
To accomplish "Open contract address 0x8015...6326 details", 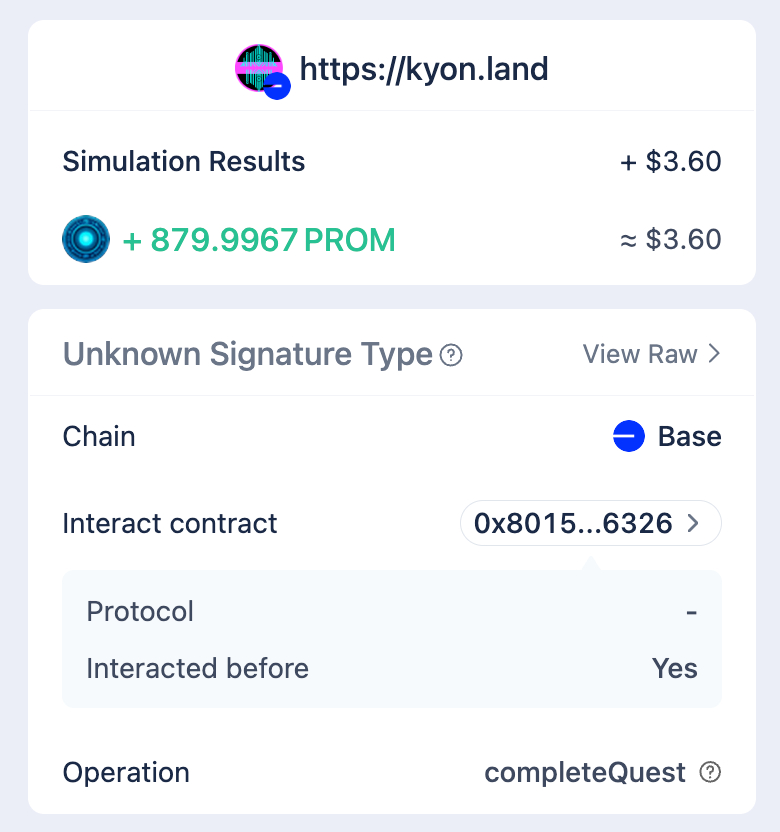I will click(573, 523).
